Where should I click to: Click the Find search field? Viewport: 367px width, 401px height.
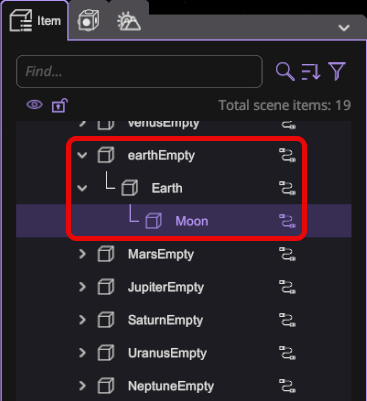(139, 71)
